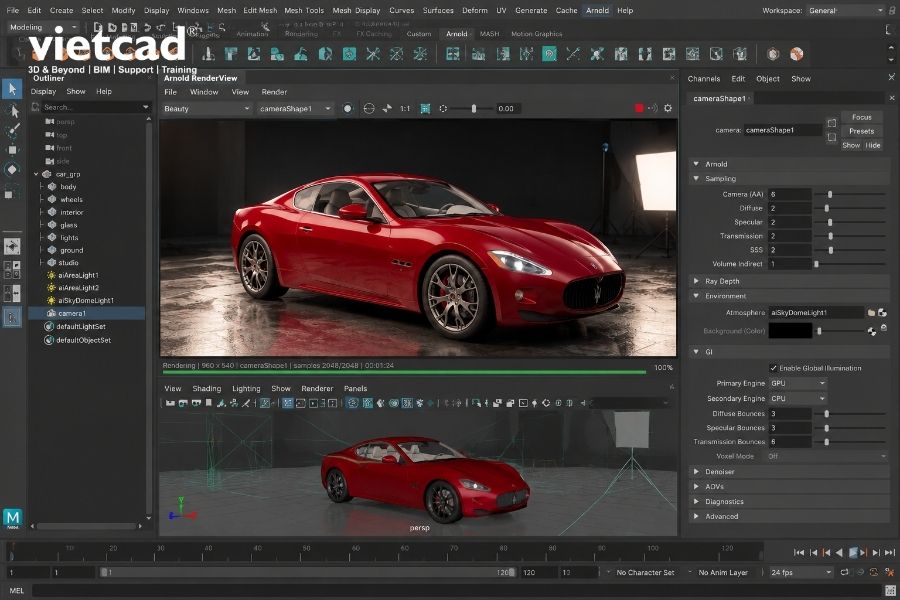The image size is (900, 600).
Task: Open Script Editor icon at bottom right
Action: [x=890, y=590]
